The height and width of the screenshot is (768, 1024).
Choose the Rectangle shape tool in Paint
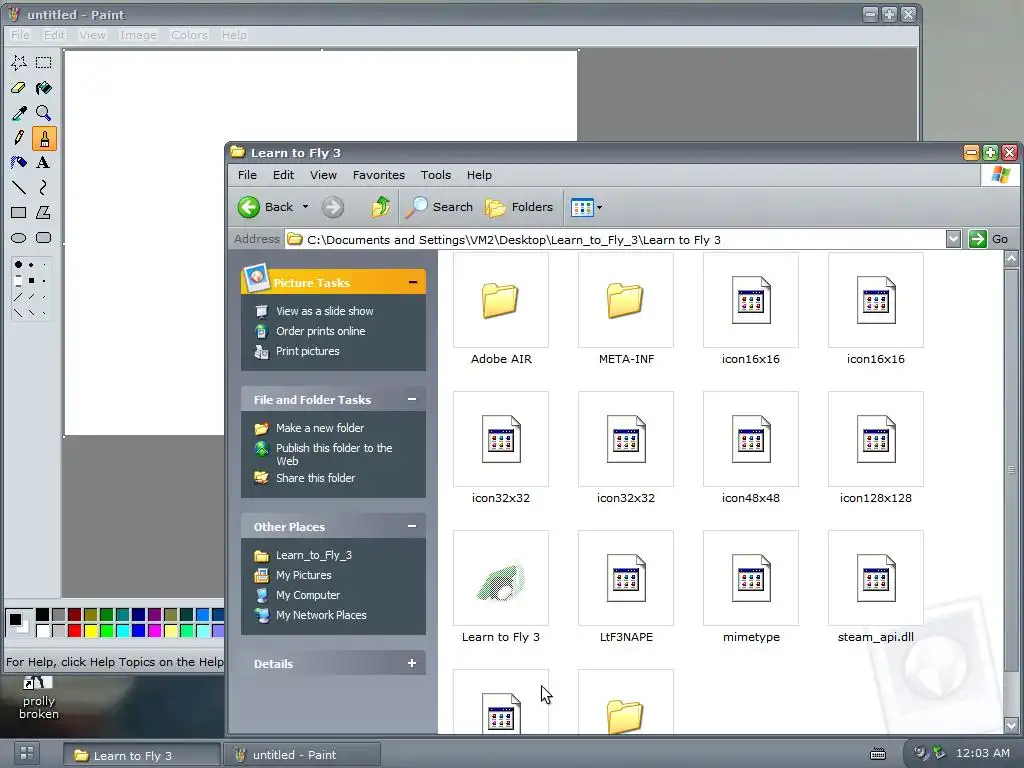19,213
